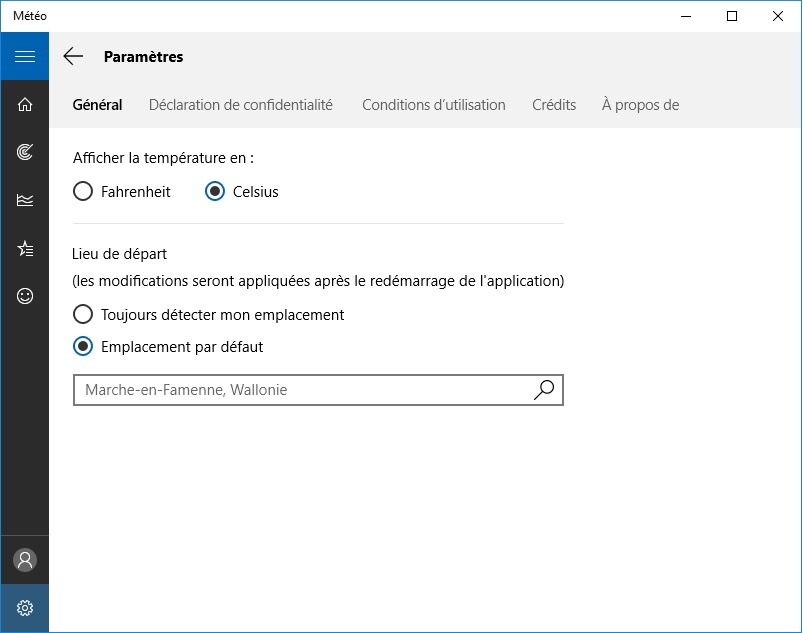Open the hamburger navigation menu
The image size is (803, 633).
[x=25, y=56]
